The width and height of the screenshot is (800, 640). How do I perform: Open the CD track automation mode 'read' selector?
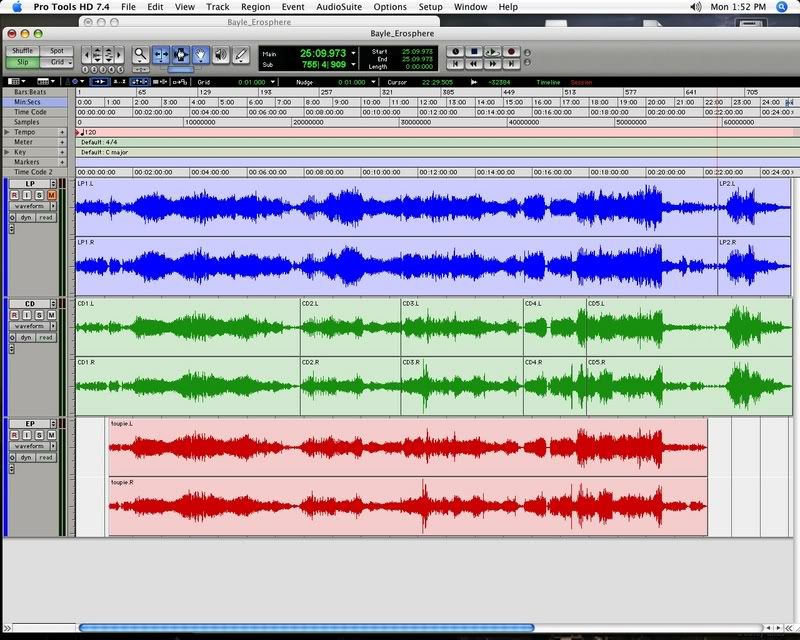pyautogui.click(x=46, y=337)
